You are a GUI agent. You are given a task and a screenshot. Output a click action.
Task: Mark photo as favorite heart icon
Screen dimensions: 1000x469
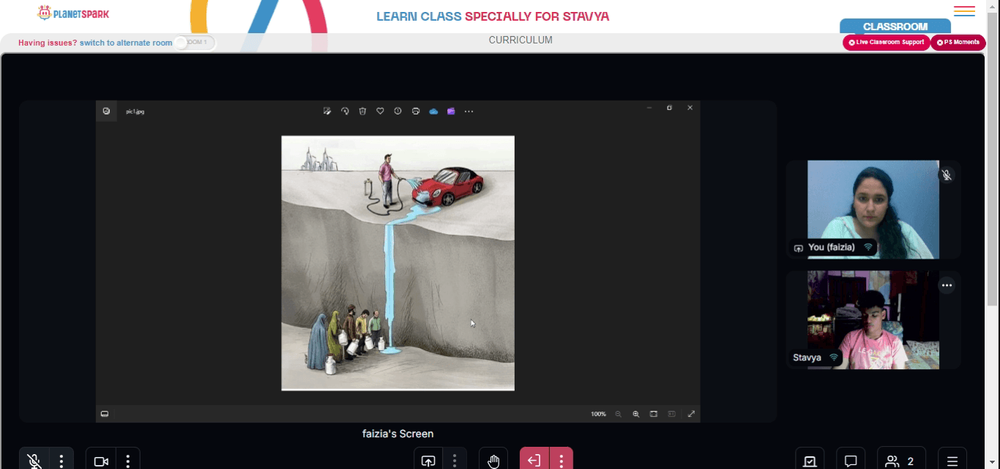click(380, 111)
